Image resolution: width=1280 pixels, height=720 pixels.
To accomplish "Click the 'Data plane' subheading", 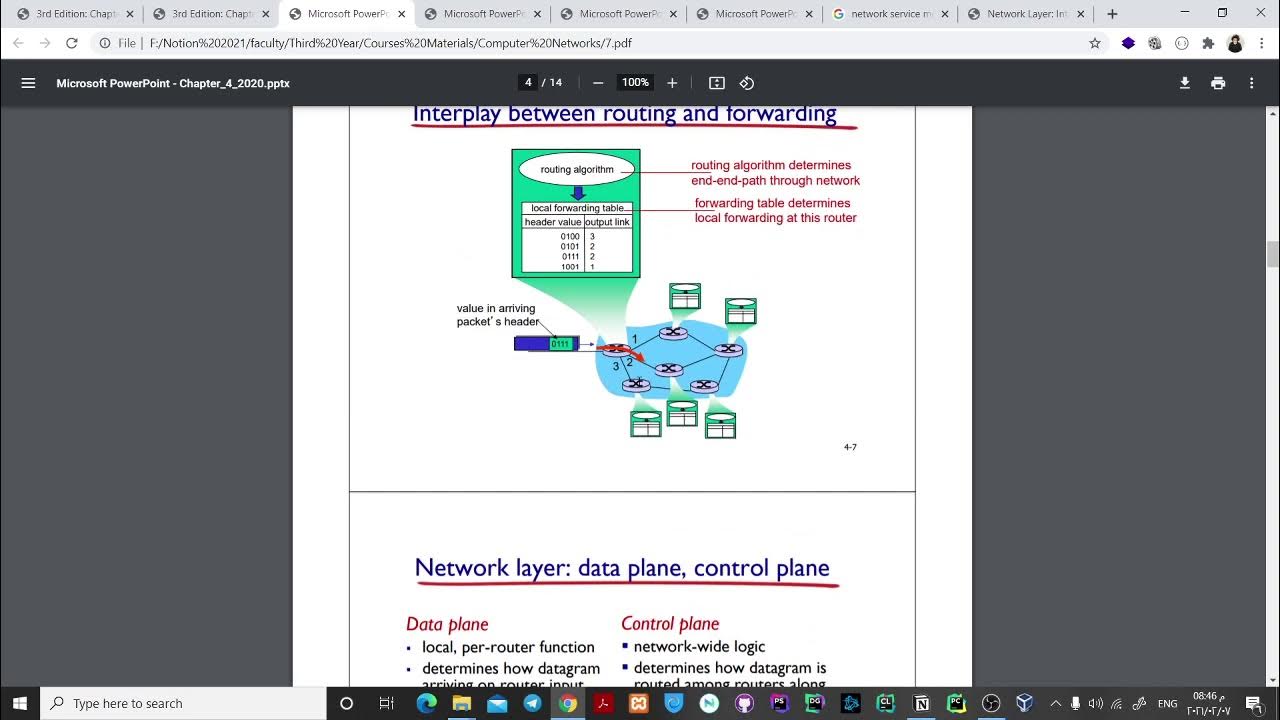I will (x=447, y=624).
